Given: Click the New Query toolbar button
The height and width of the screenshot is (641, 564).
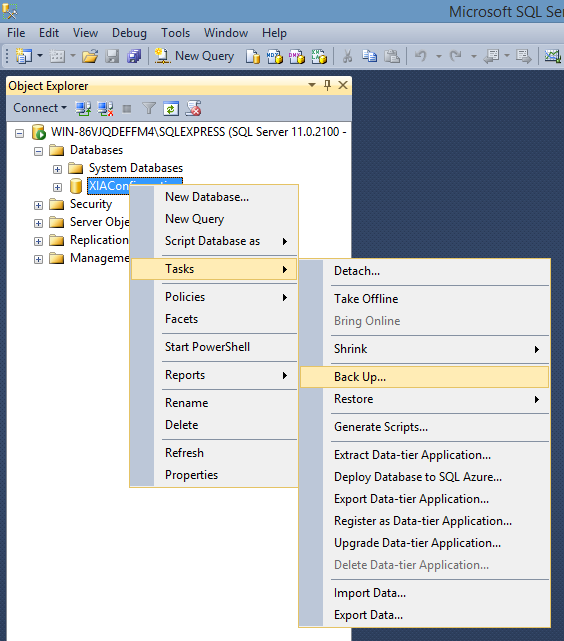Looking at the screenshot, I should (195, 56).
